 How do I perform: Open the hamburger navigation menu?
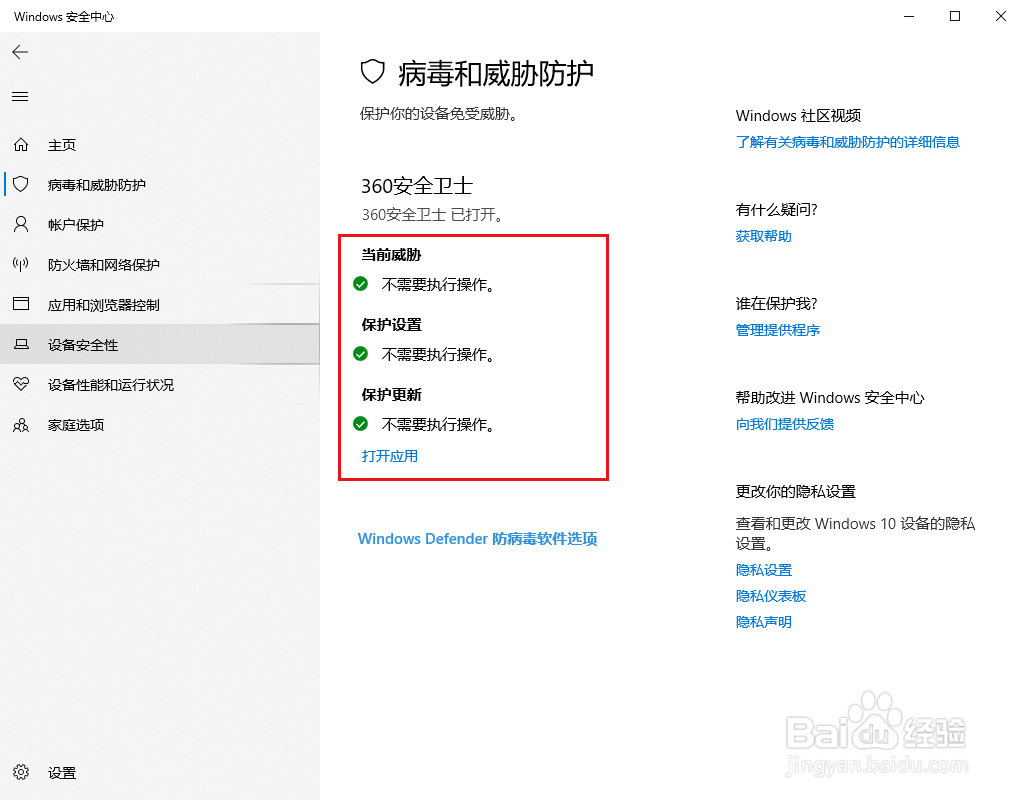tap(20, 97)
